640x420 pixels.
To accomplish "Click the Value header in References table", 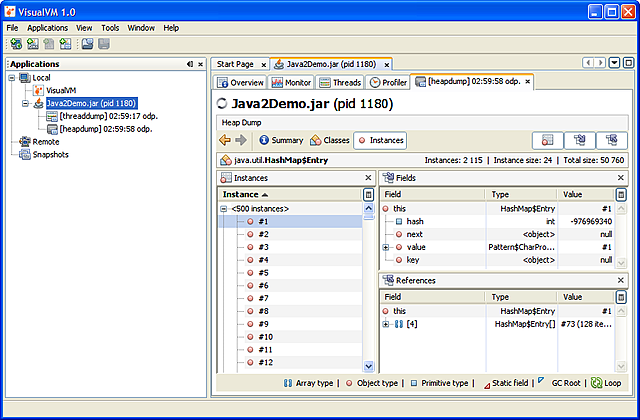I will point(586,297).
